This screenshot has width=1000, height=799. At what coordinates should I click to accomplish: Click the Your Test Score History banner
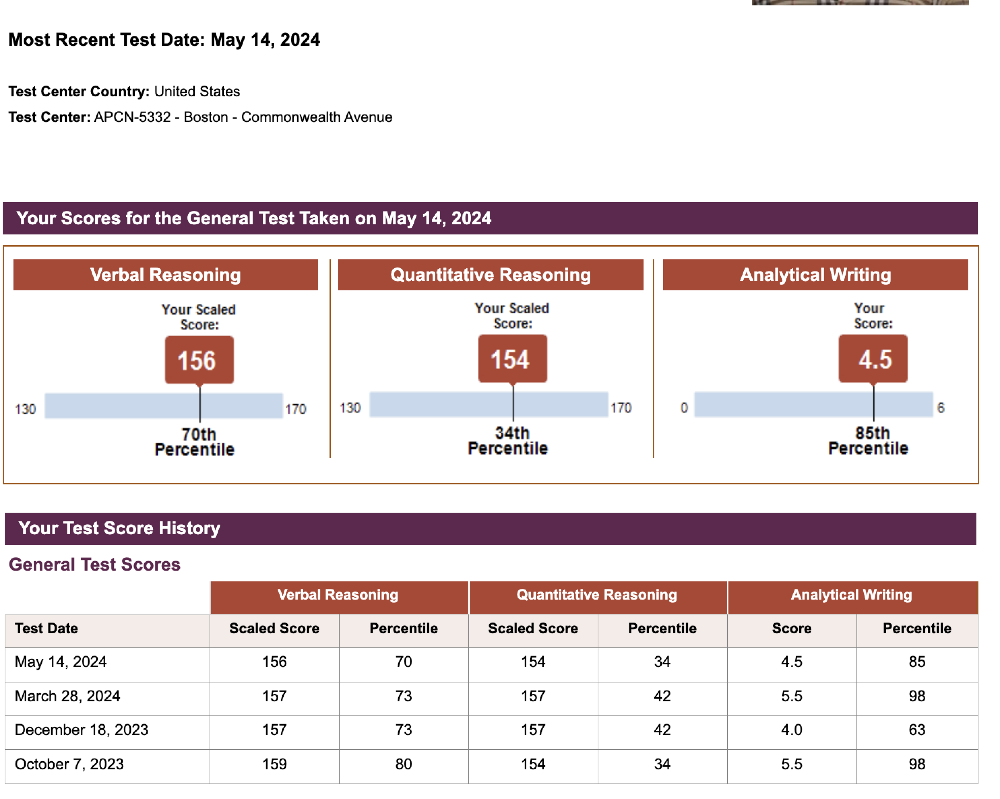(x=490, y=528)
